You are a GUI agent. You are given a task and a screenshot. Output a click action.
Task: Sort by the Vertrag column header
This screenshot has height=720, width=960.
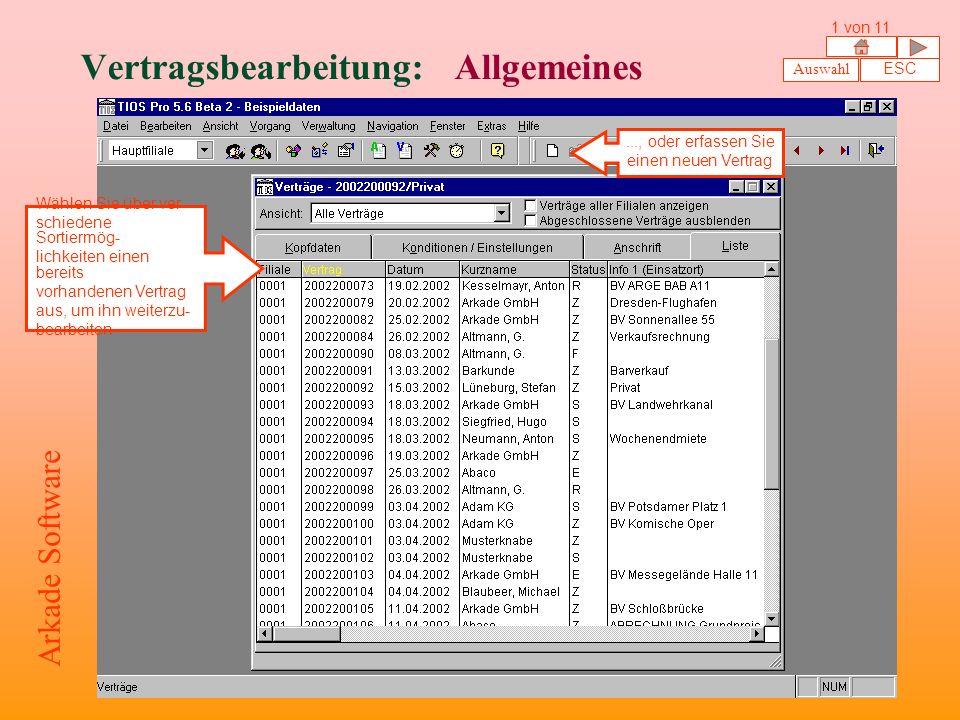pos(343,269)
